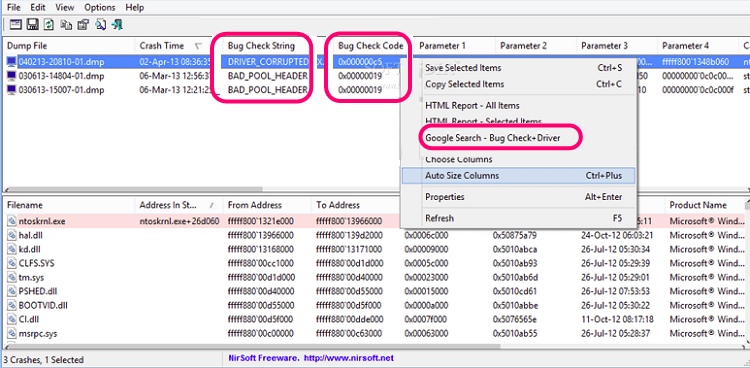
Task: Click icon of 030613-14804-01.dmp dump
Action: pyautogui.click(x=11, y=76)
